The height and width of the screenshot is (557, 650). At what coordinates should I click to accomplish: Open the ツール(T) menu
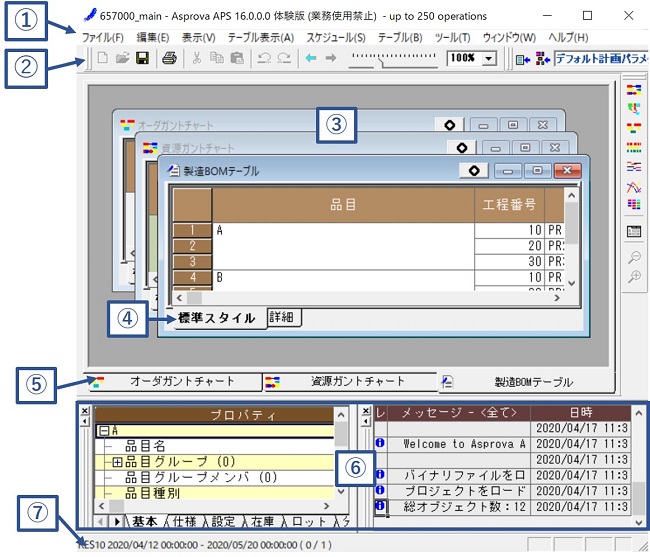point(452,38)
